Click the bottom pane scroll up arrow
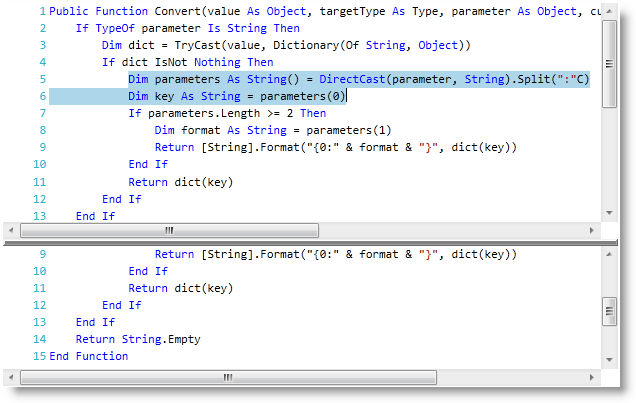The width and height of the screenshot is (636, 403). pyautogui.click(x=609, y=254)
